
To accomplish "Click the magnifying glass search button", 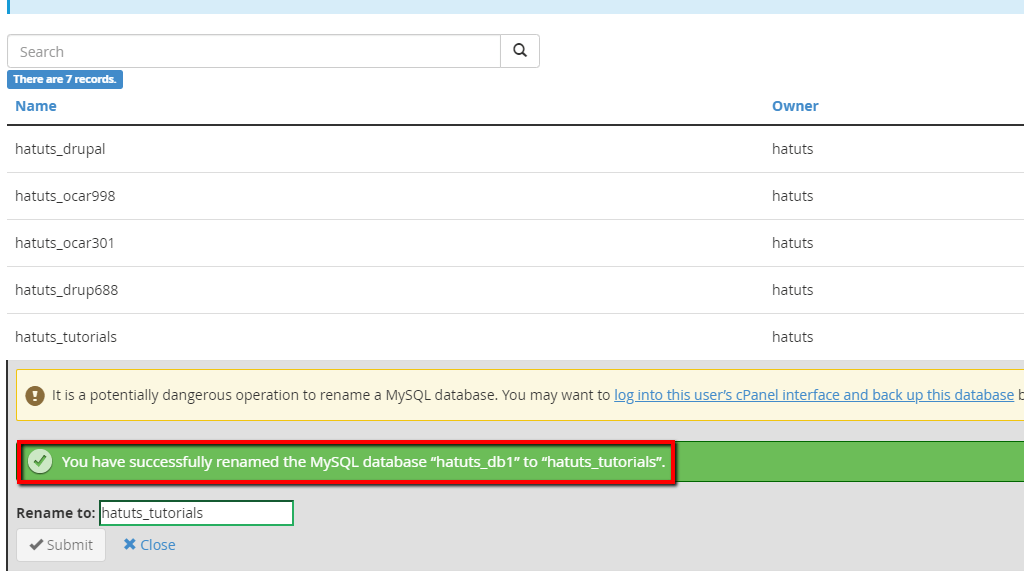I will (520, 51).
